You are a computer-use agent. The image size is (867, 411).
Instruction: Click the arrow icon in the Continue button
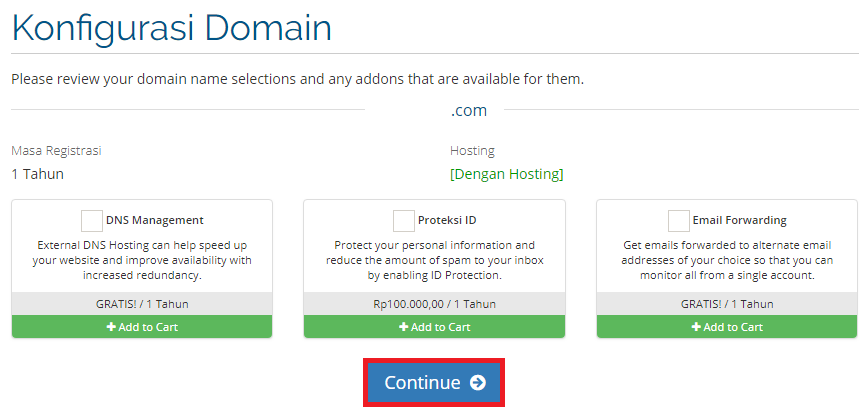click(x=477, y=383)
